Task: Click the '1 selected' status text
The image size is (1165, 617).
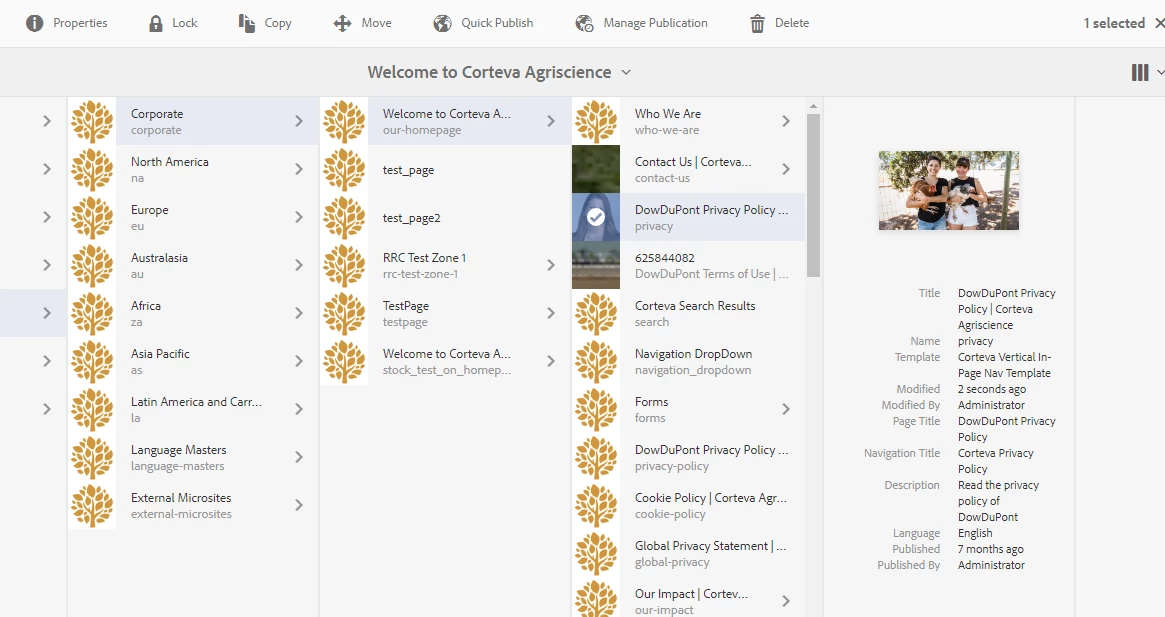Action: (x=1114, y=23)
